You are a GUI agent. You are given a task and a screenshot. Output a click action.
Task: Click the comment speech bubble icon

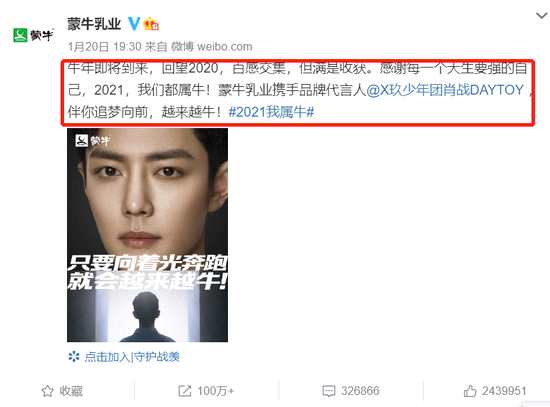(x=329, y=391)
